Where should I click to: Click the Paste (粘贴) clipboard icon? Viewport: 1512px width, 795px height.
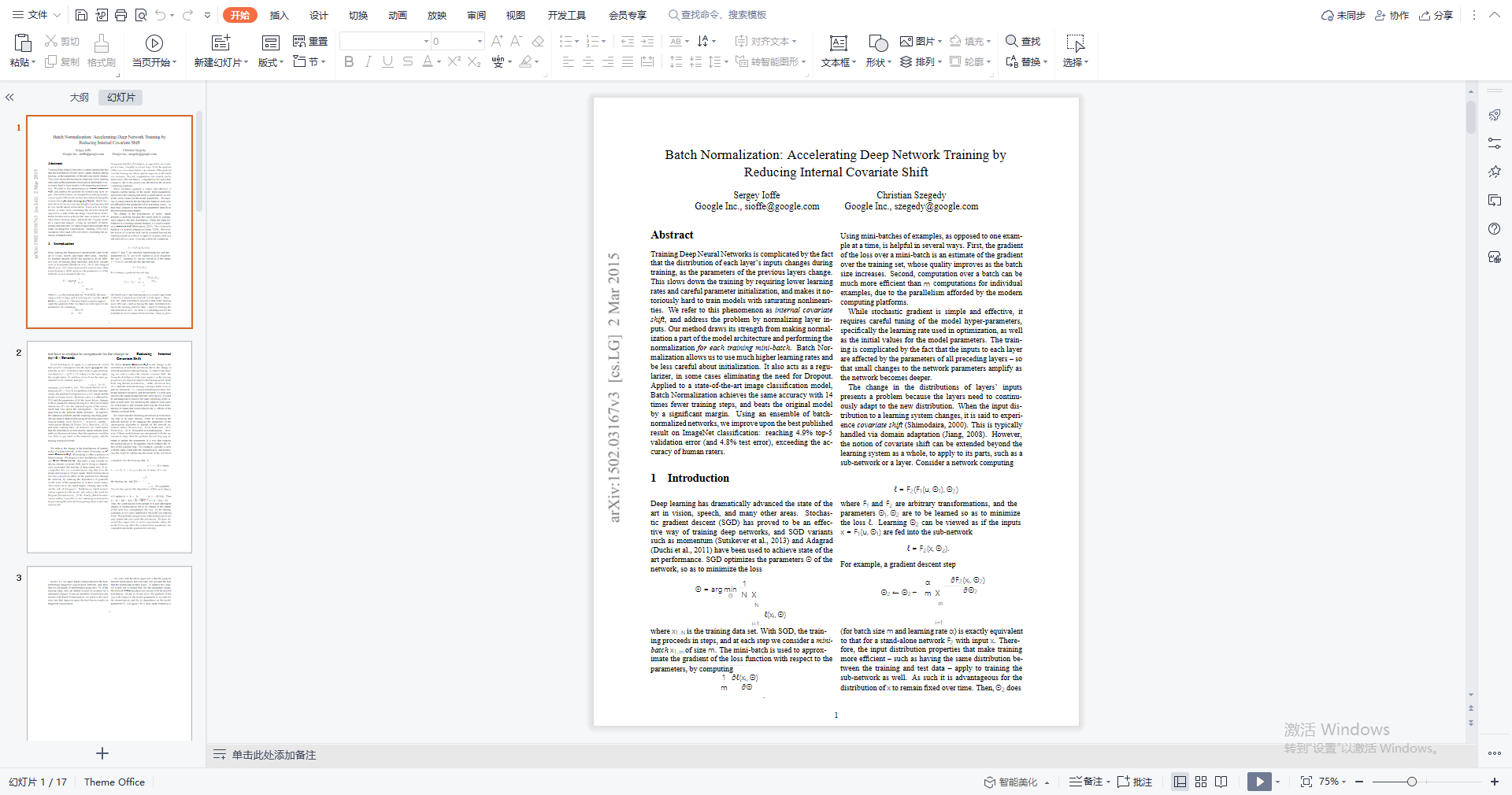23,43
